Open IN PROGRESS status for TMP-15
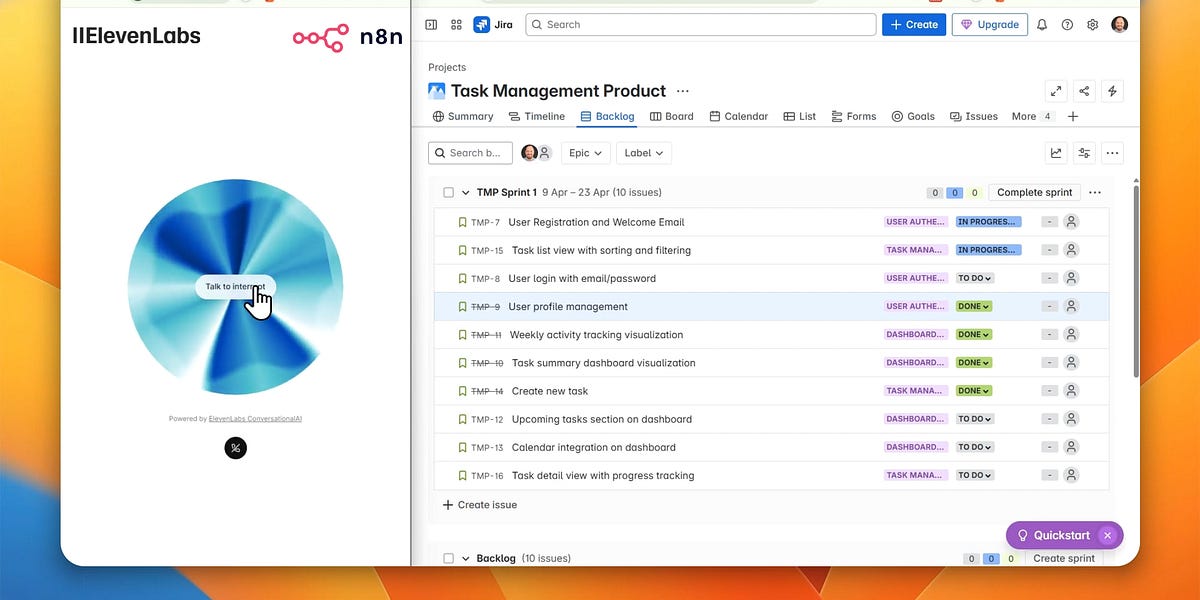The width and height of the screenshot is (1200, 600). coord(988,250)
